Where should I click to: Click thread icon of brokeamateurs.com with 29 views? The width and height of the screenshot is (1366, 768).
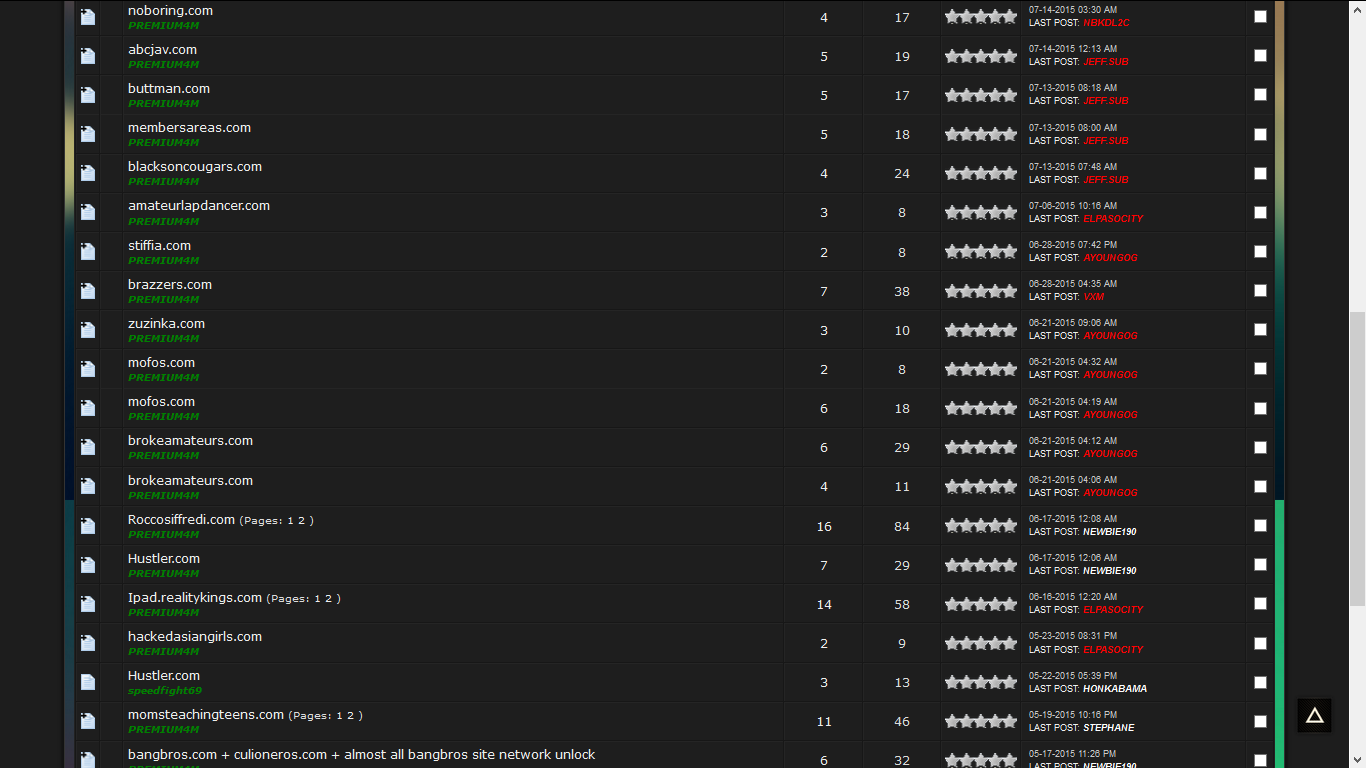point(88,447)
